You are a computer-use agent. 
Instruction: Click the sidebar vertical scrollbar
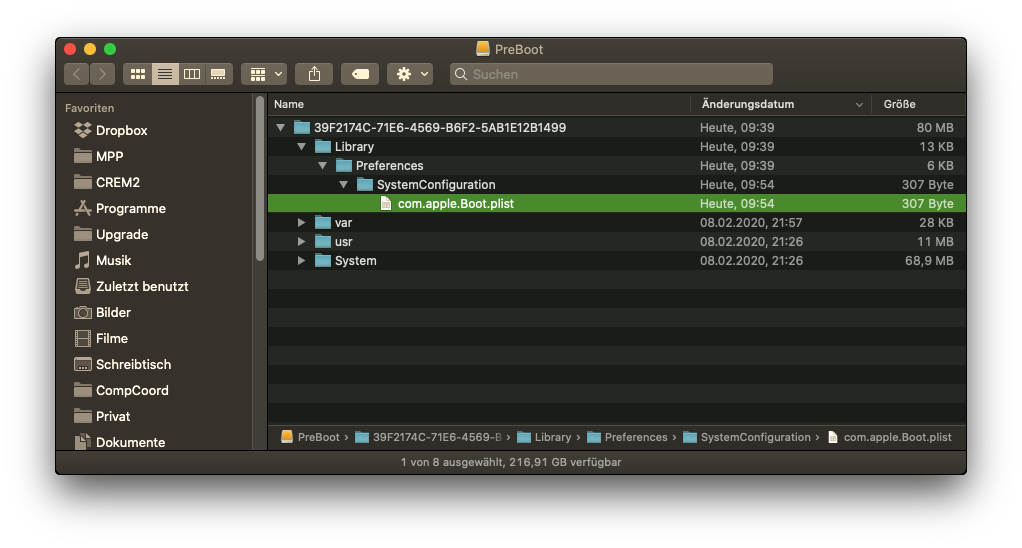point(260,179)
